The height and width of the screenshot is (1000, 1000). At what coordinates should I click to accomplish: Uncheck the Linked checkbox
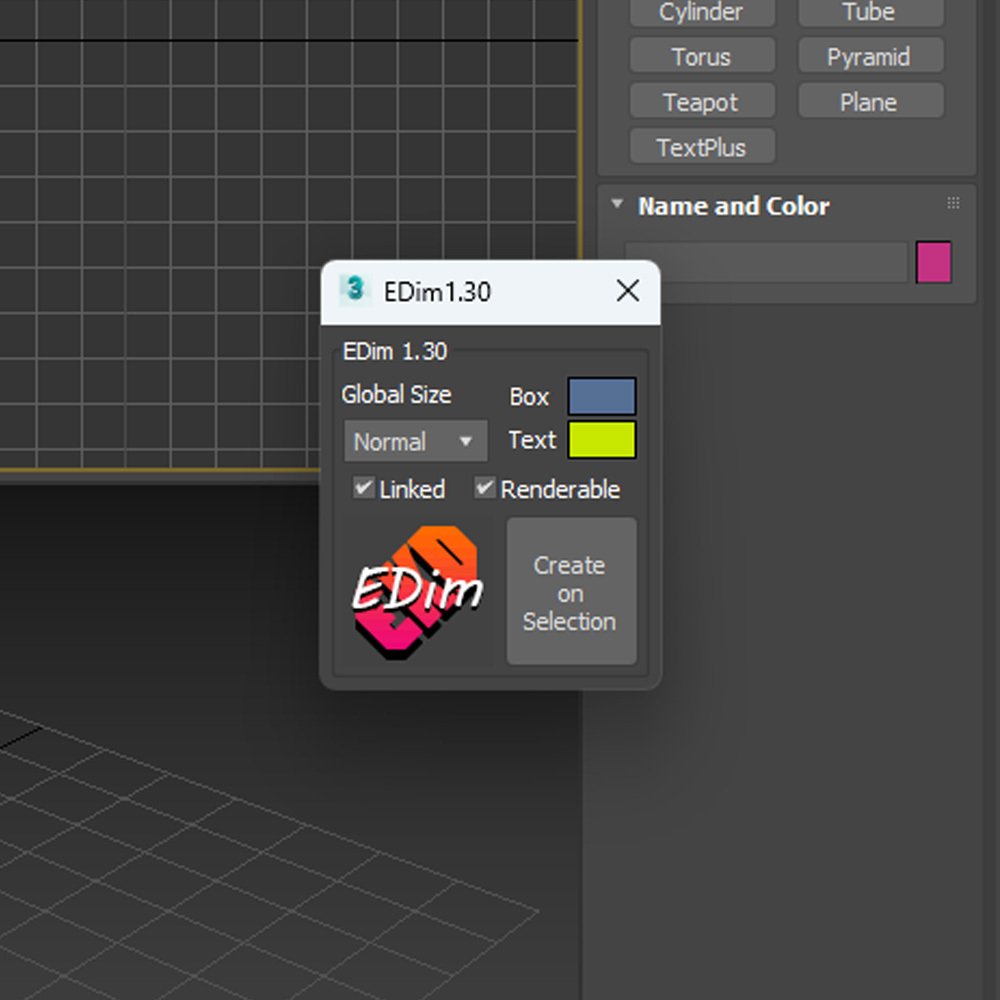[x=364, y=488]
